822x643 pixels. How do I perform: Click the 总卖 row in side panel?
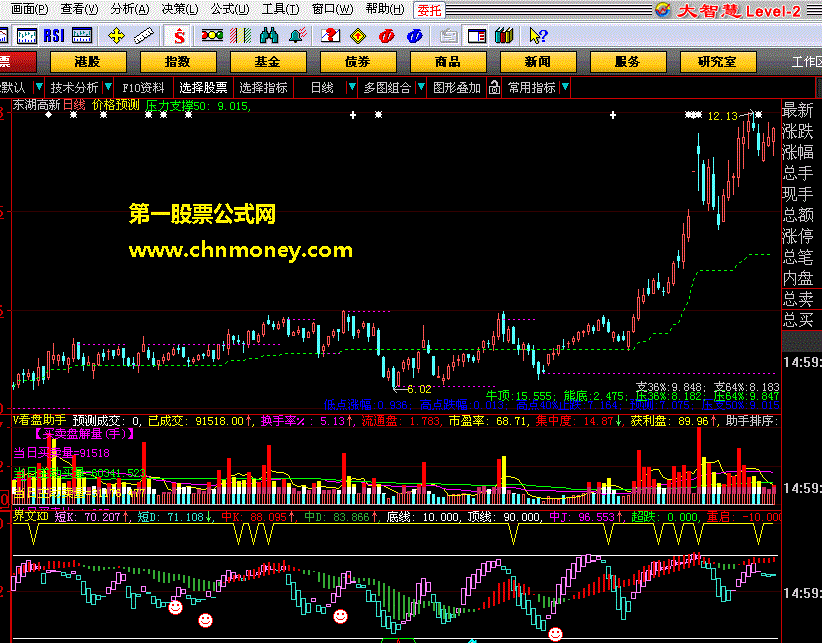798,299
